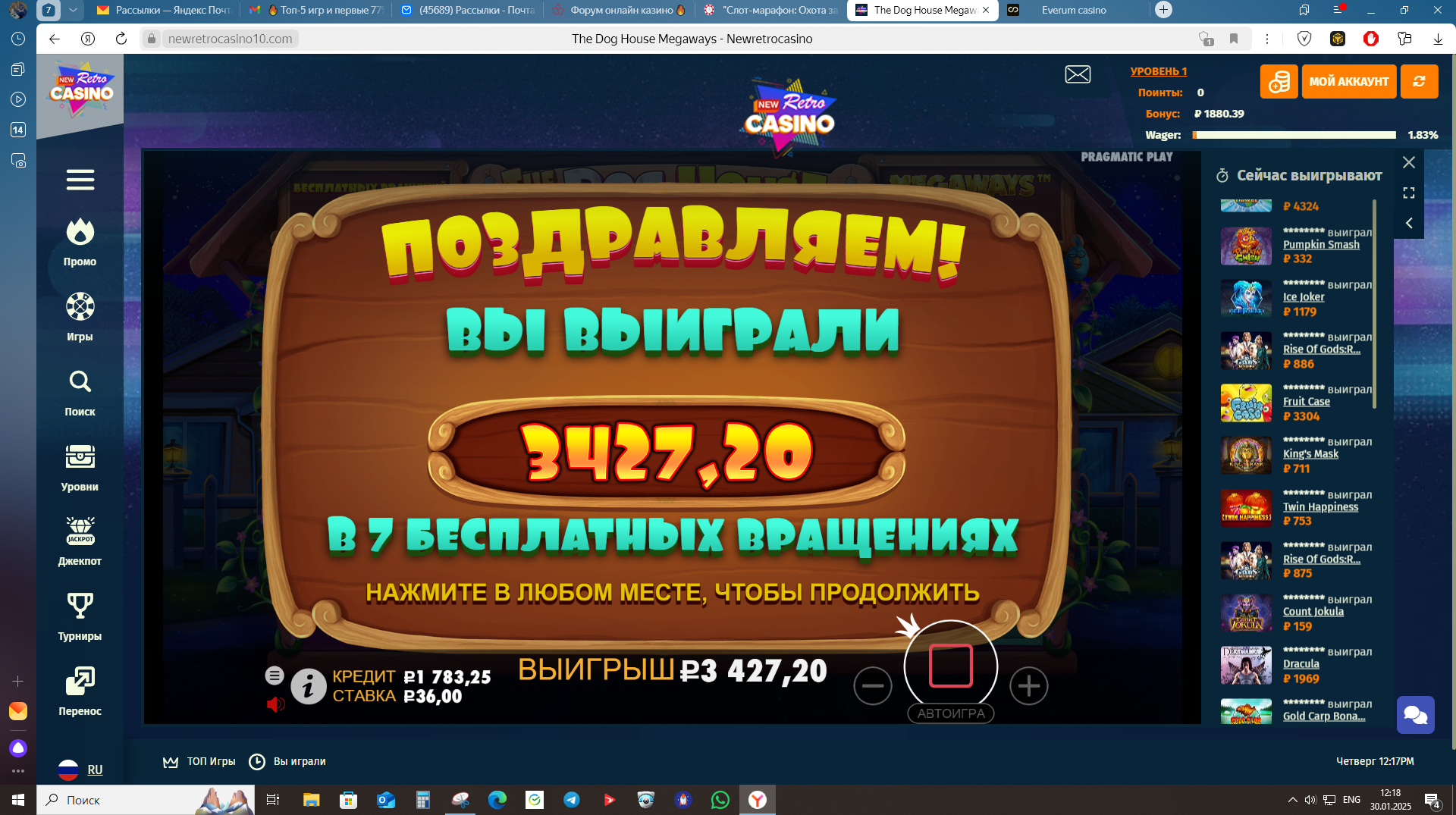Open the Pumpkin Smash game link
Image resolution: width=1456 pixels, height=815 pixels.
(1321, 244)
